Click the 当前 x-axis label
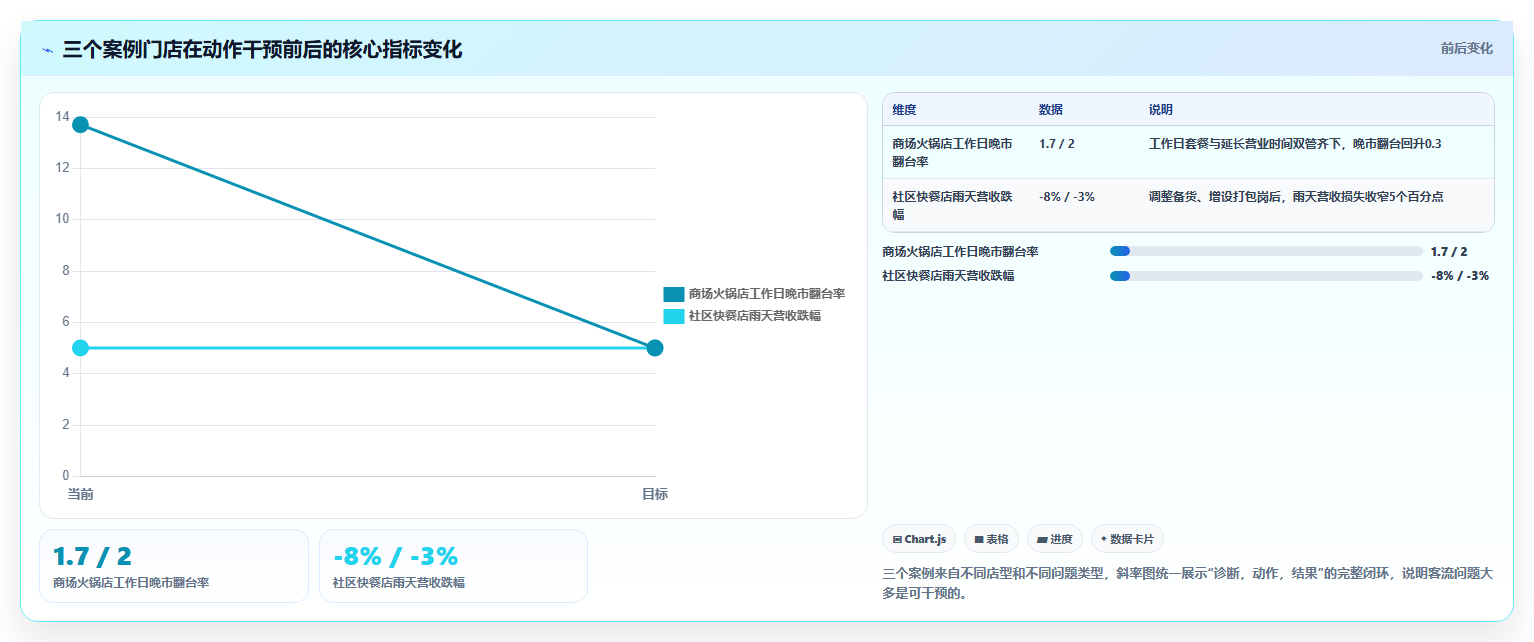This screenshot has height=642, width=1534. [x=80, y=494]
